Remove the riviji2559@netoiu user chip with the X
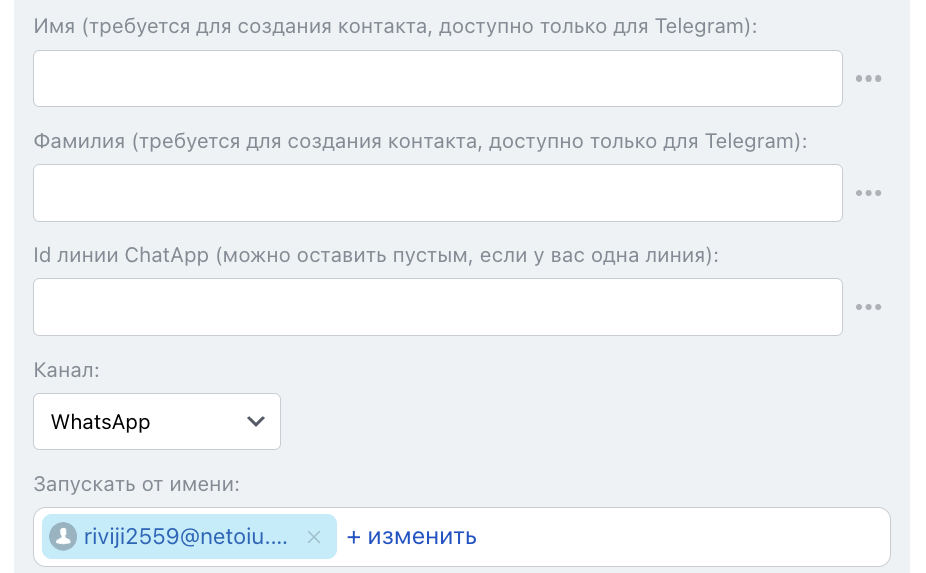The width and height of the screenshot is (926, 573). point(314,537)
